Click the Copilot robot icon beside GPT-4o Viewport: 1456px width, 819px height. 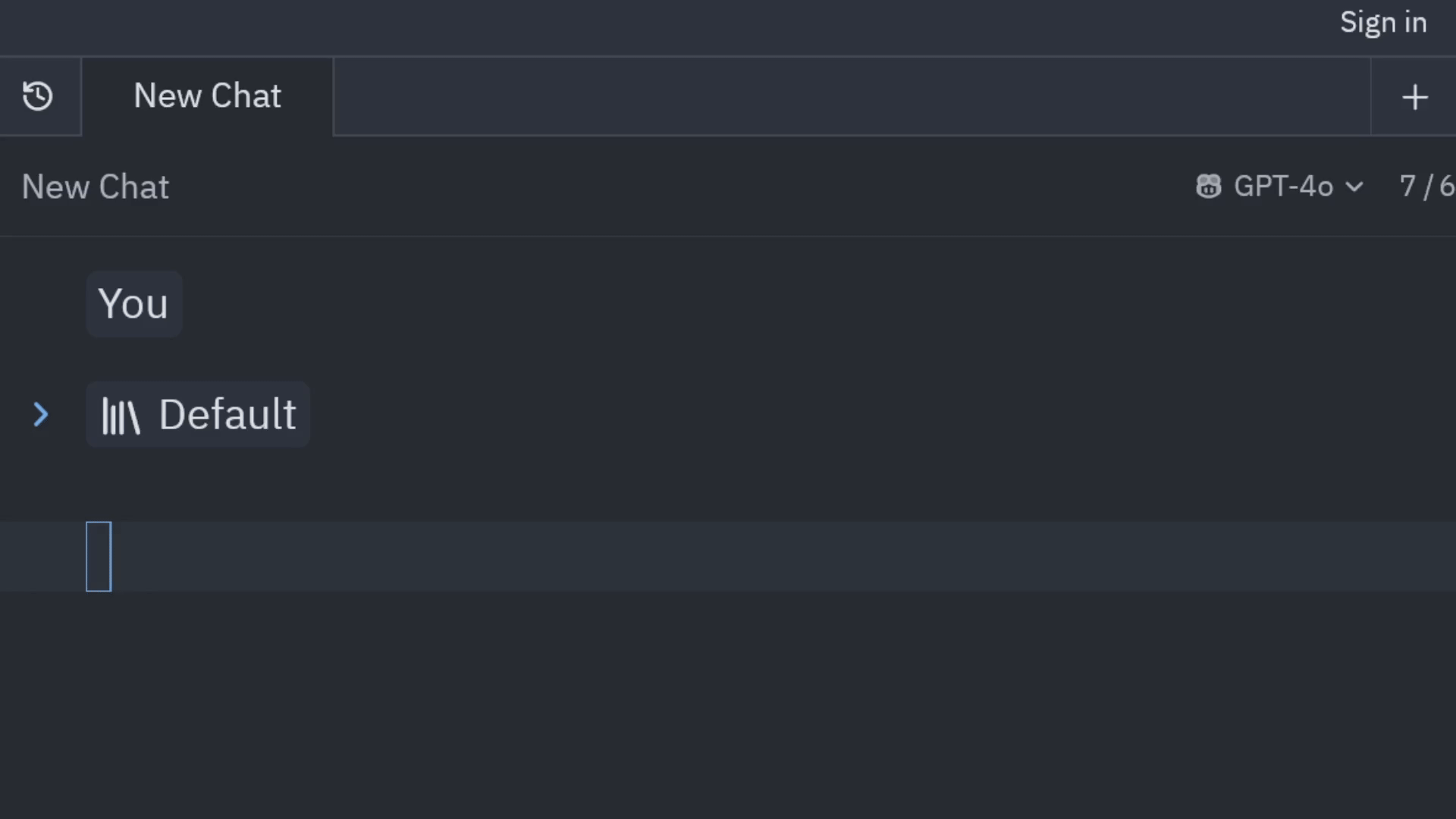point(1208,187)
